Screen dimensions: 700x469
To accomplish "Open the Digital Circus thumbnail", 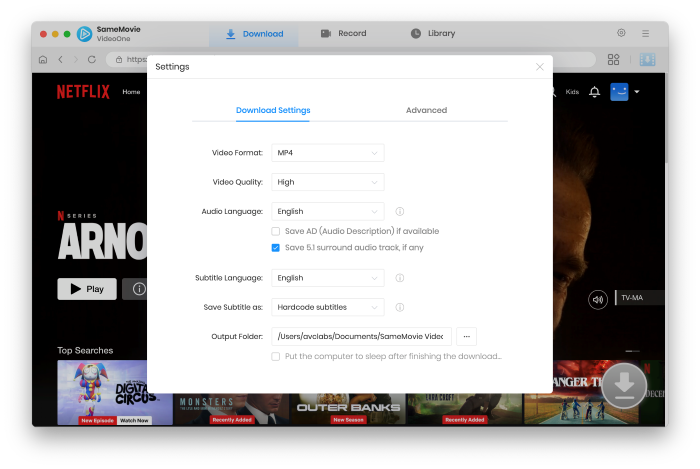I will pos(115,393).
